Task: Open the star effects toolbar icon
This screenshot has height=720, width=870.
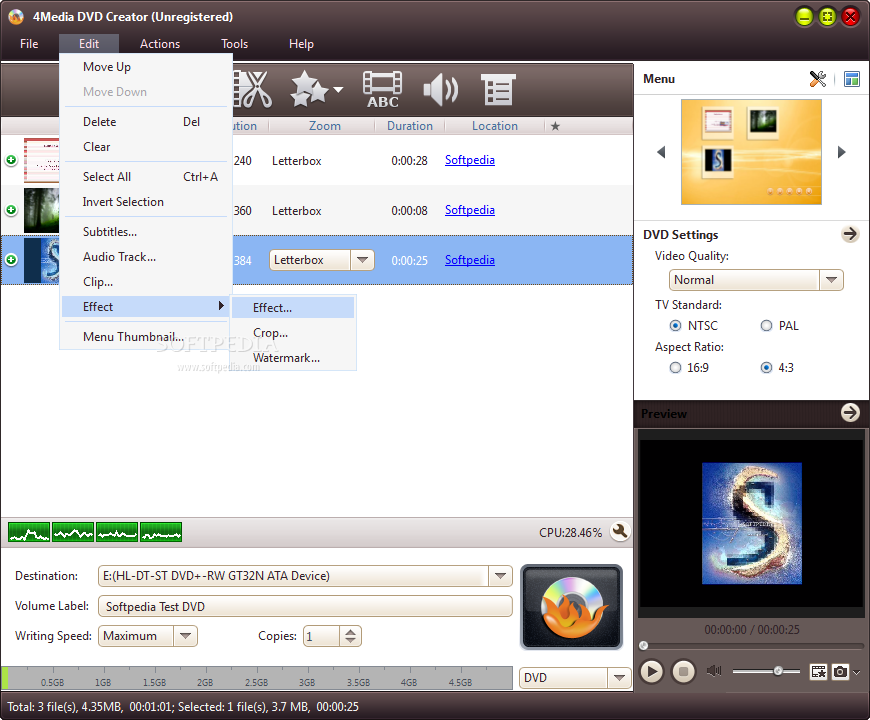Action: tap(309, 89)
